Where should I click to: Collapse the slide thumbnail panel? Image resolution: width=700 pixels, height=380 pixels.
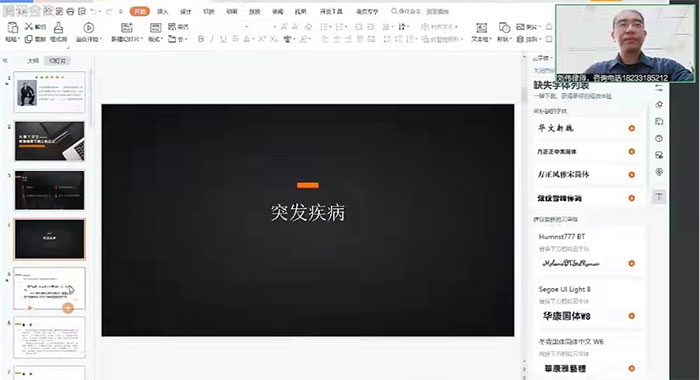5,60
